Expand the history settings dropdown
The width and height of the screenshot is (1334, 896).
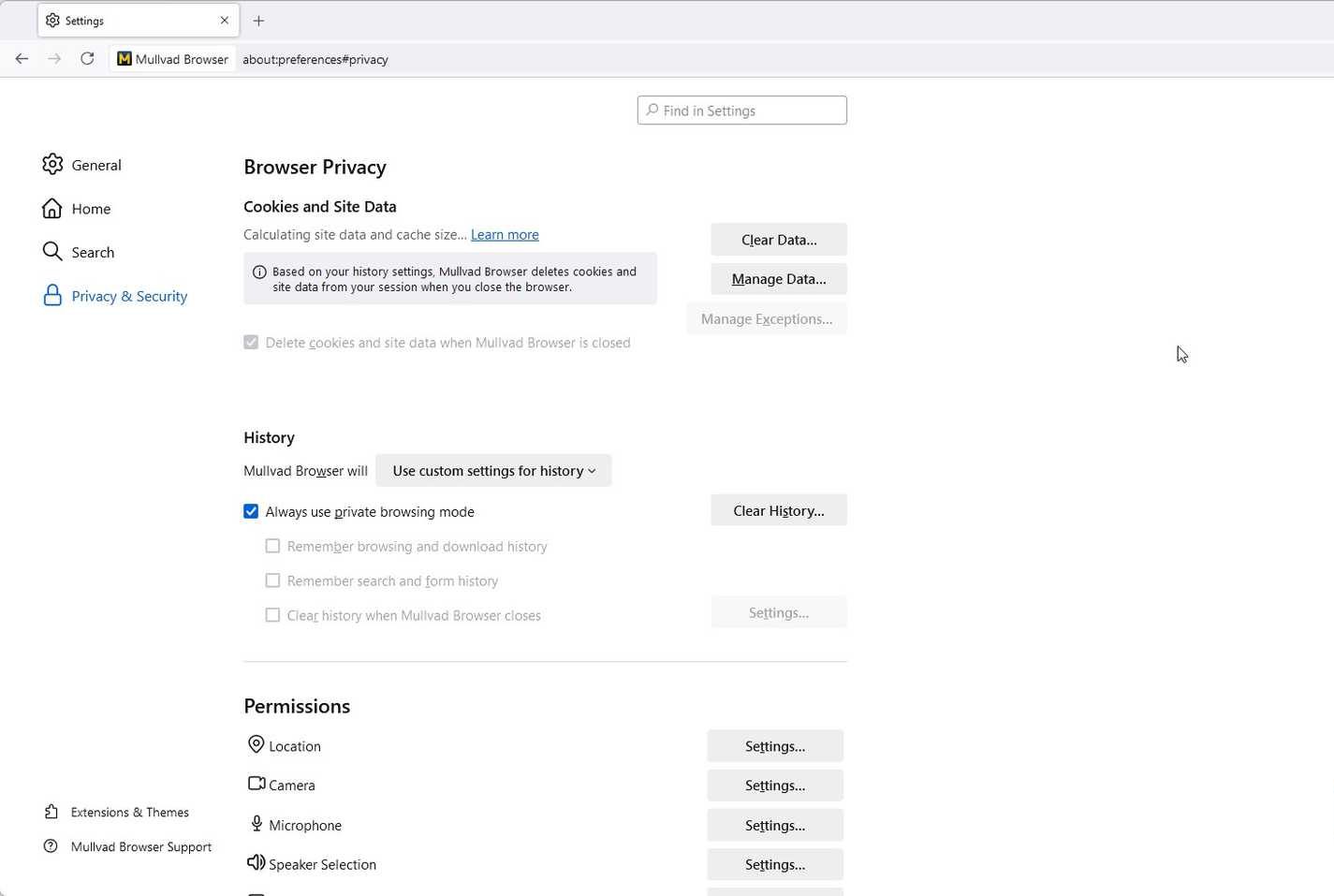[x=493, y=471]
